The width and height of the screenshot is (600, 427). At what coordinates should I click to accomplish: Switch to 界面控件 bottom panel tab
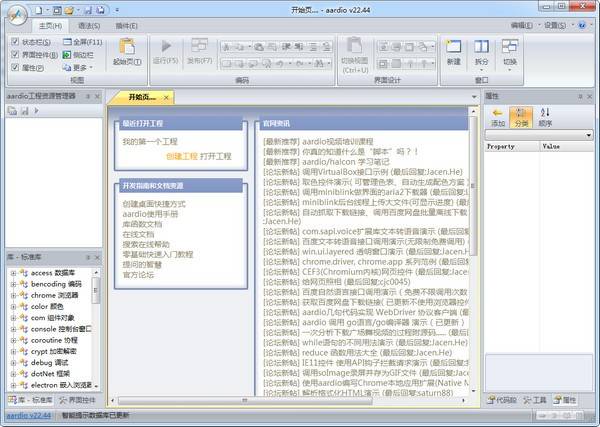(x=74, y=399)
